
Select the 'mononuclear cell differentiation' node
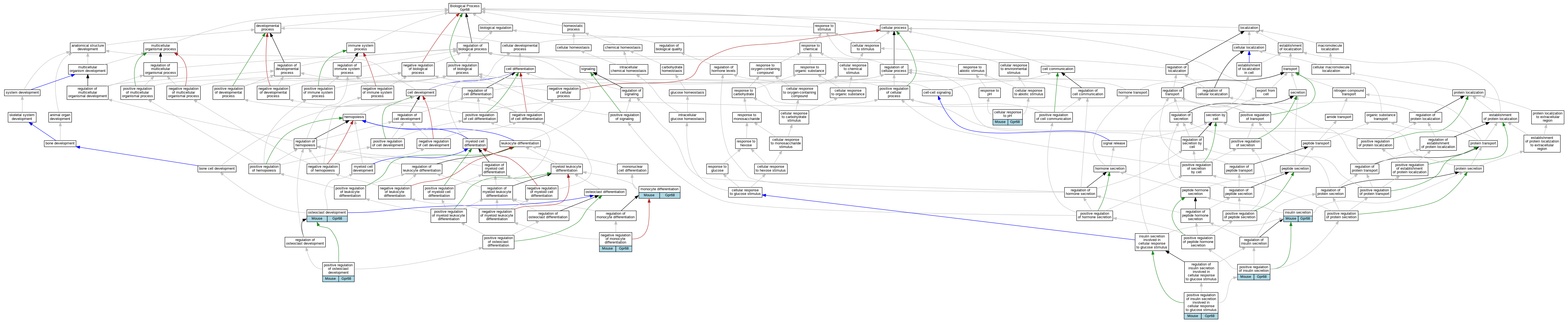tap(632, 169)
